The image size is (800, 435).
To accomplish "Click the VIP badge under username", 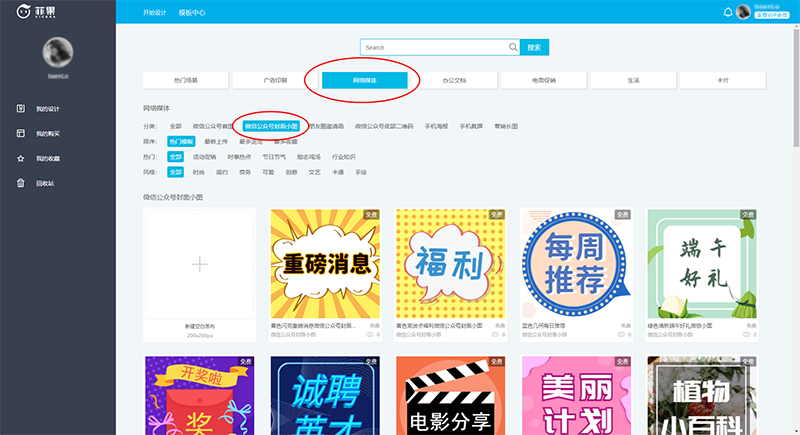I will [772, 15].
